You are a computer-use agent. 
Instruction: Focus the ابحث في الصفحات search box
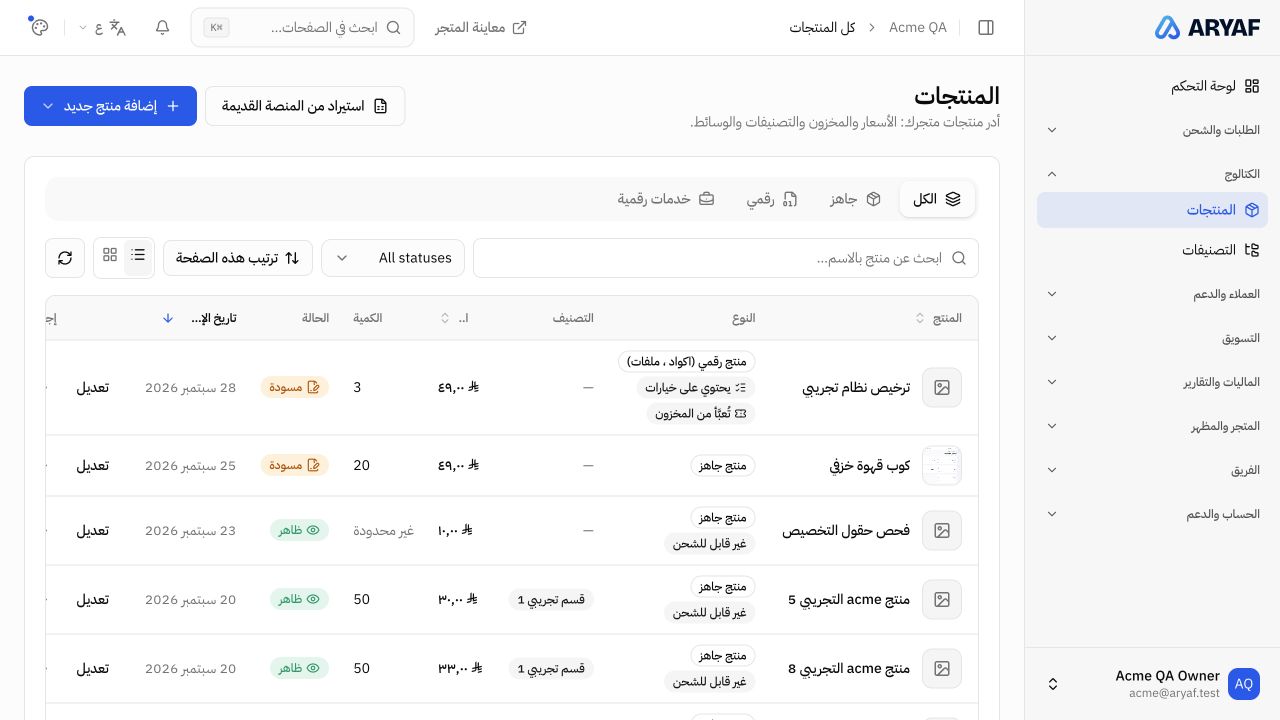pyautogui.click(x=302, y=27)
